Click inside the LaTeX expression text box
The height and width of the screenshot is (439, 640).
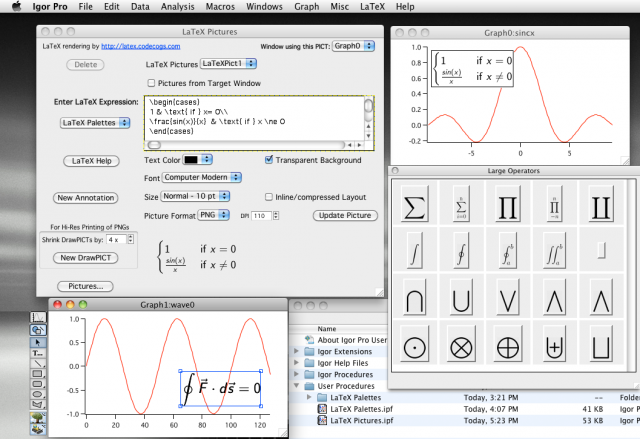[x=254, y=118]
